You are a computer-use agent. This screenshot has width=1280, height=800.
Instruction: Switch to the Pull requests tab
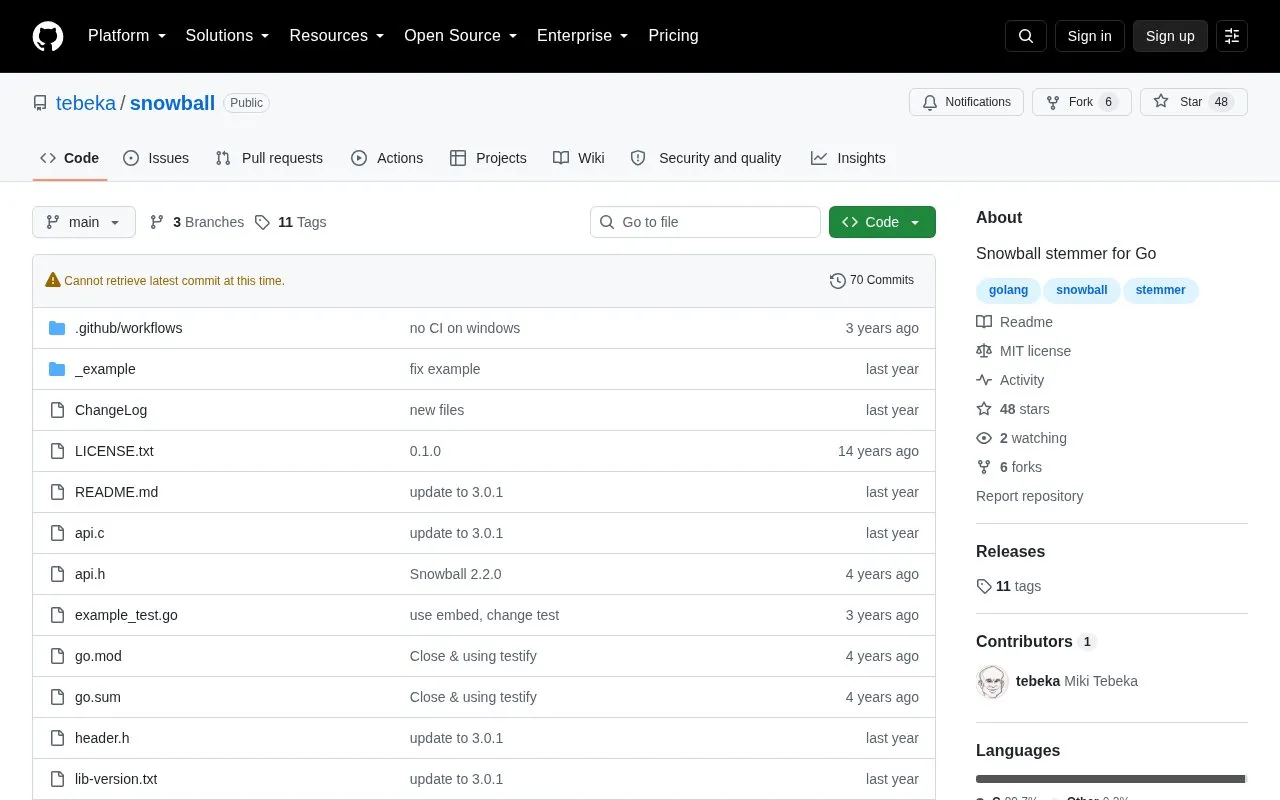tap(269, 158)
